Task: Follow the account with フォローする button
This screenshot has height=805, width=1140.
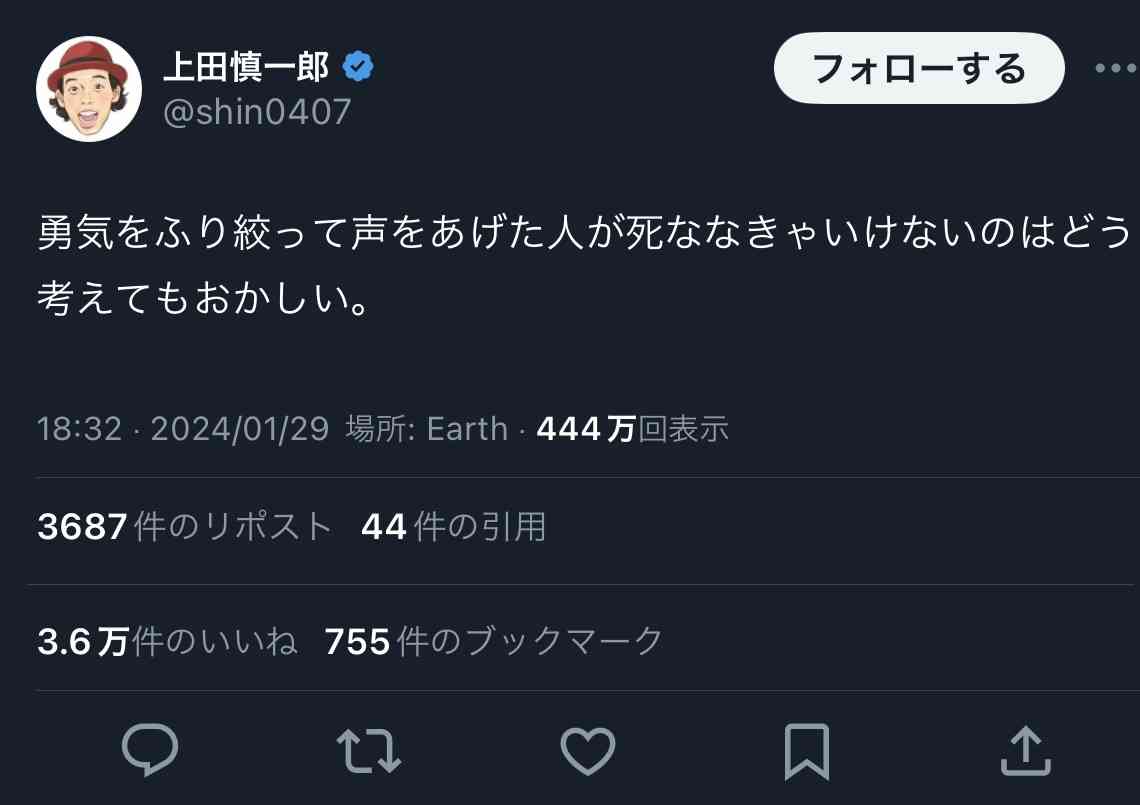Action: click(x=919, y=68)
